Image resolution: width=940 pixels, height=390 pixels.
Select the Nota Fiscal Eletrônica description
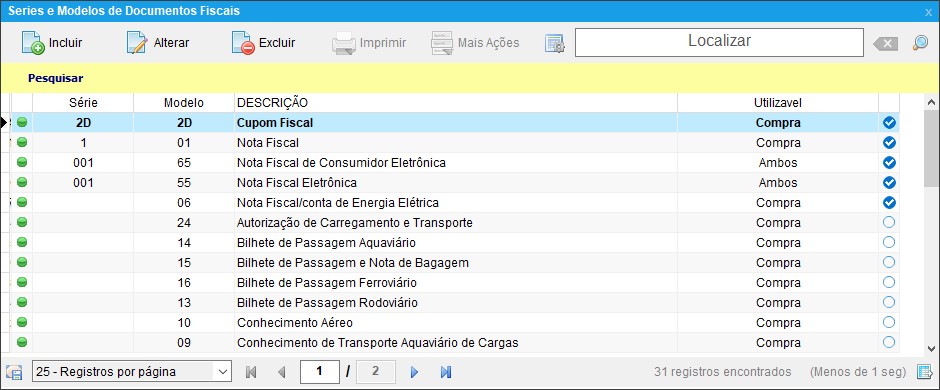(x=456, y=182)
